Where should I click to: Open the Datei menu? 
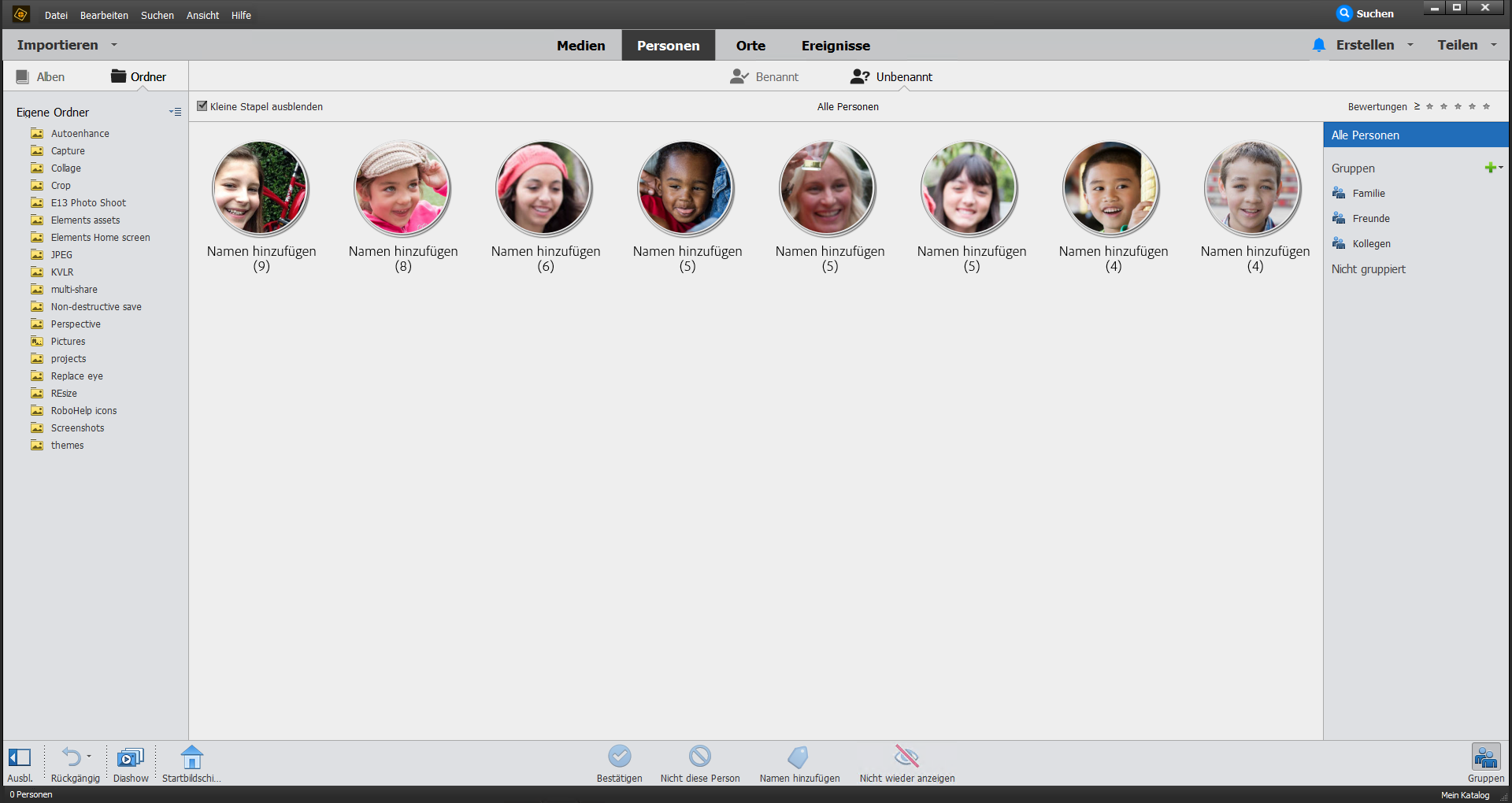pyautogui.click(x=56, y=15)
